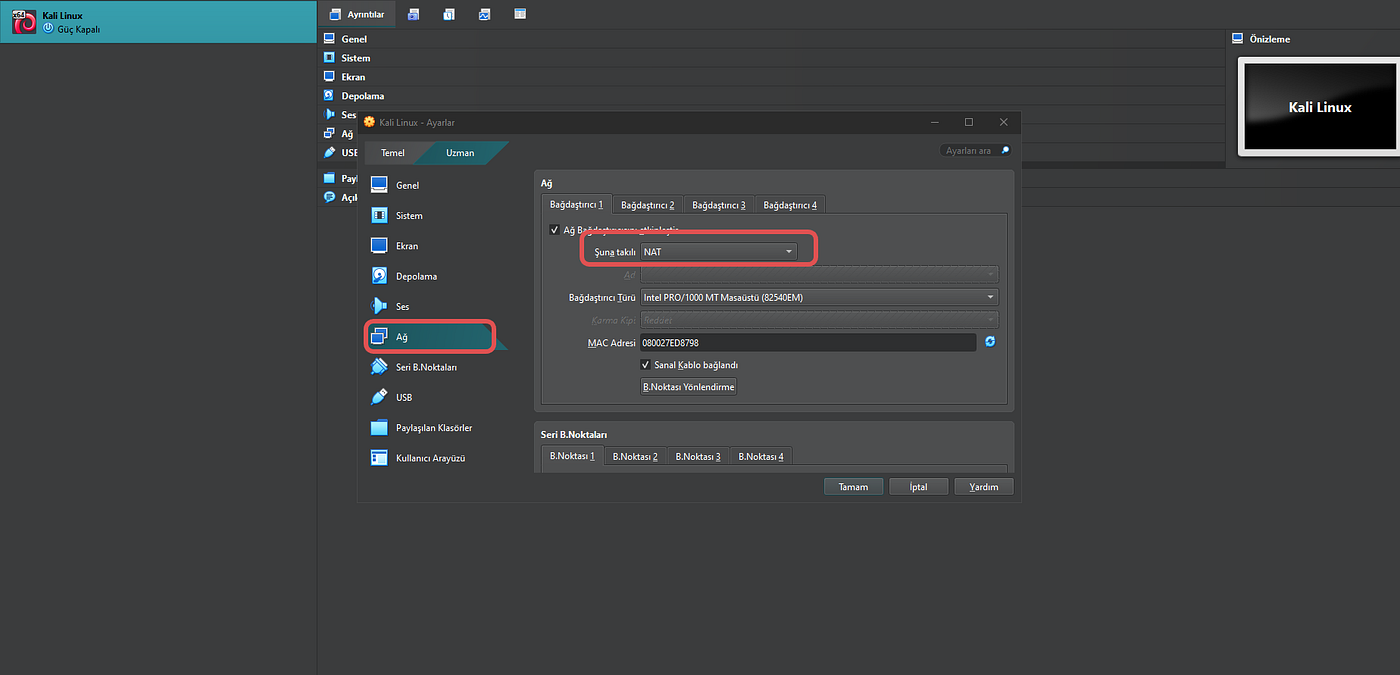
Task: Select the Ağ category in the dialog sidebar
Action: [430, 337]
